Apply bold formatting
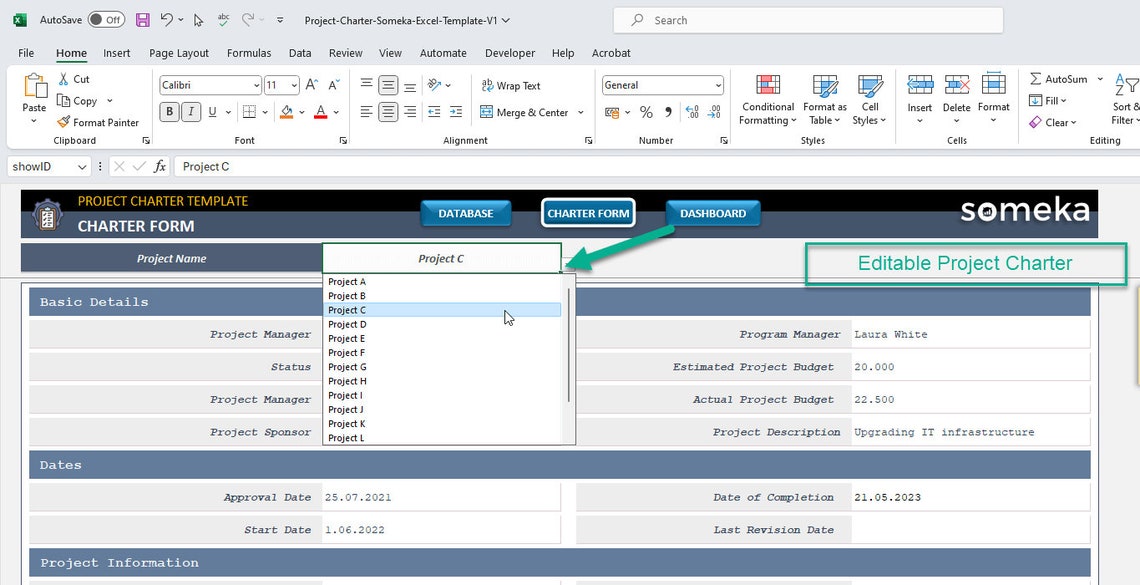 [x=169, y=111]
